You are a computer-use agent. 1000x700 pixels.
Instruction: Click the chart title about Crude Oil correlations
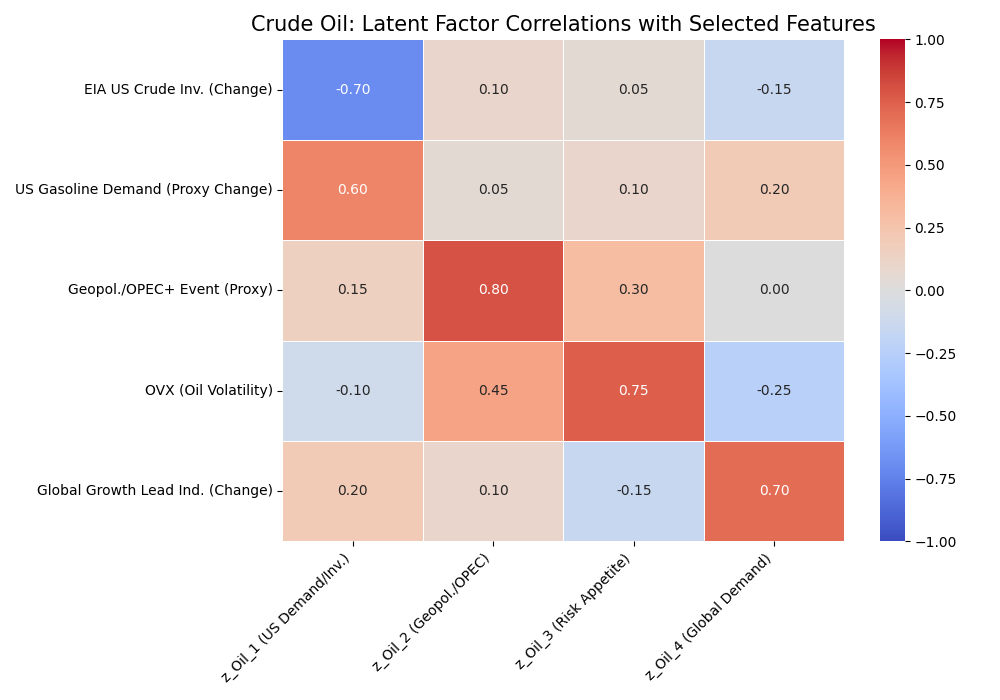(562, 24)
